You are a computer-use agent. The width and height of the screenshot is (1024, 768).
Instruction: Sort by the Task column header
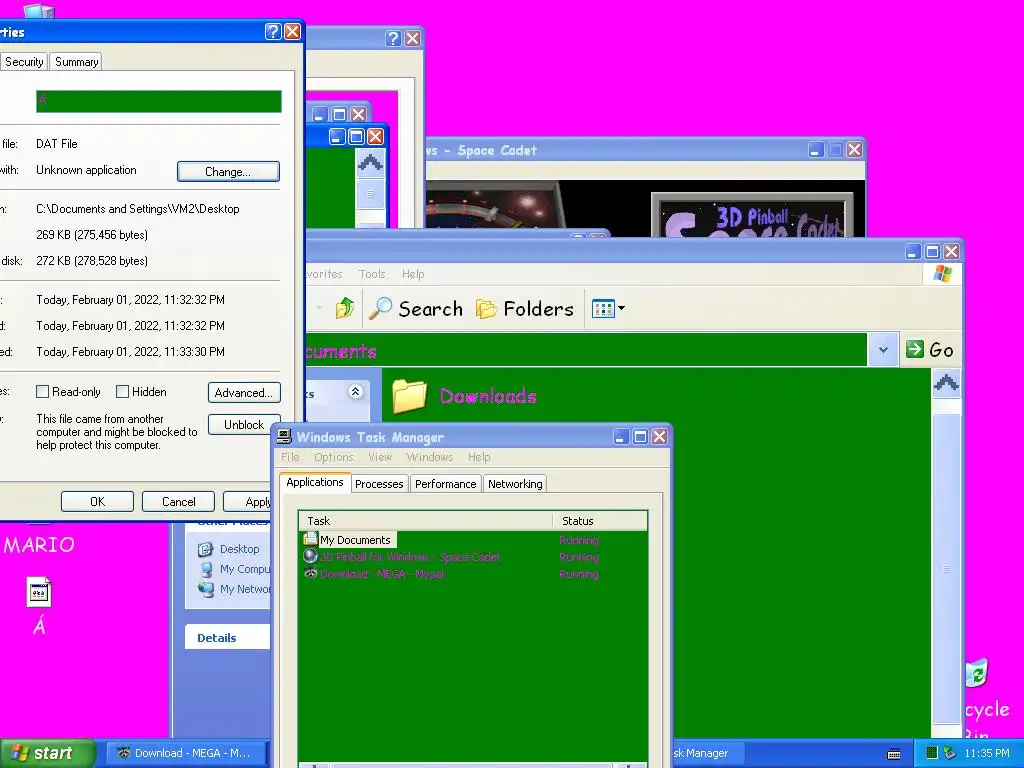pyautogui.click(x=426, y=520)
